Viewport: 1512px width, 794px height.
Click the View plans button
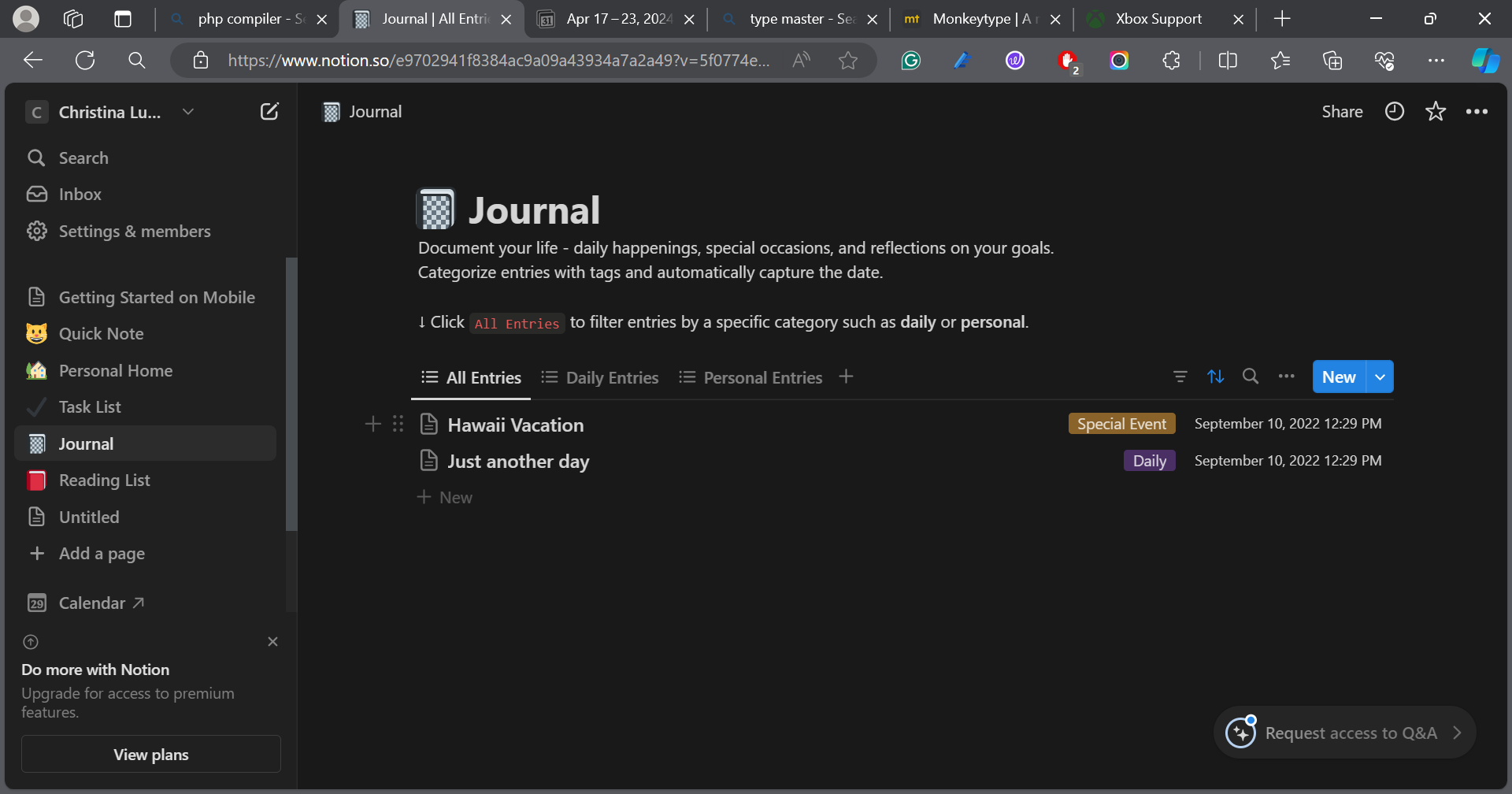tap(151, 755)
